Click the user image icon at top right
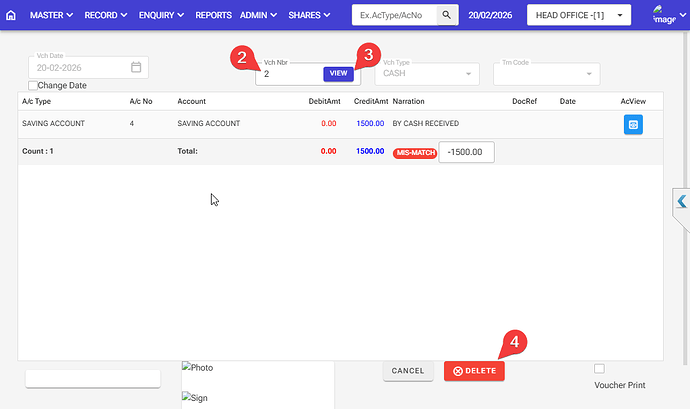The image size is (690, 409). [663, 15]
